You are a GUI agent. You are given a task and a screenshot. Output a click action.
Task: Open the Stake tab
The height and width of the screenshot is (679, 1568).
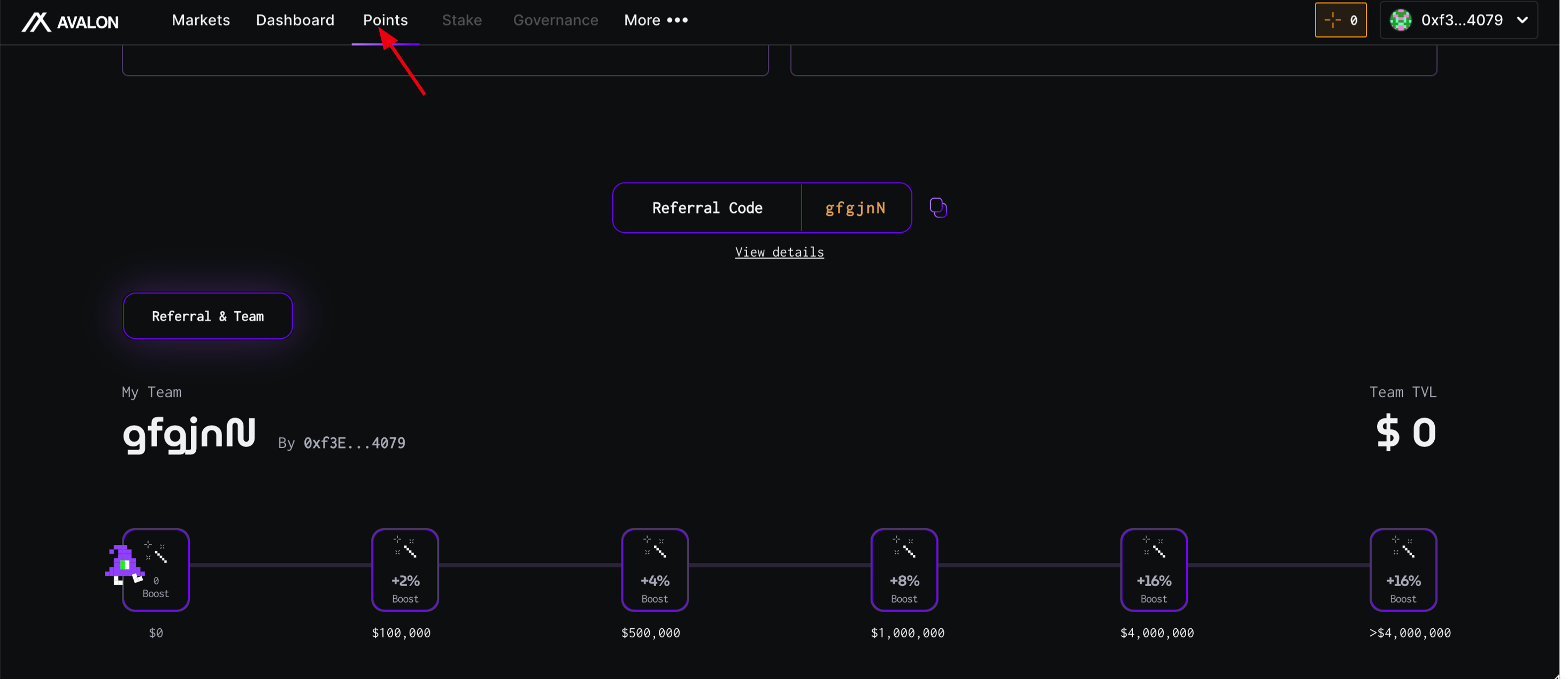[x=462, y=20]
